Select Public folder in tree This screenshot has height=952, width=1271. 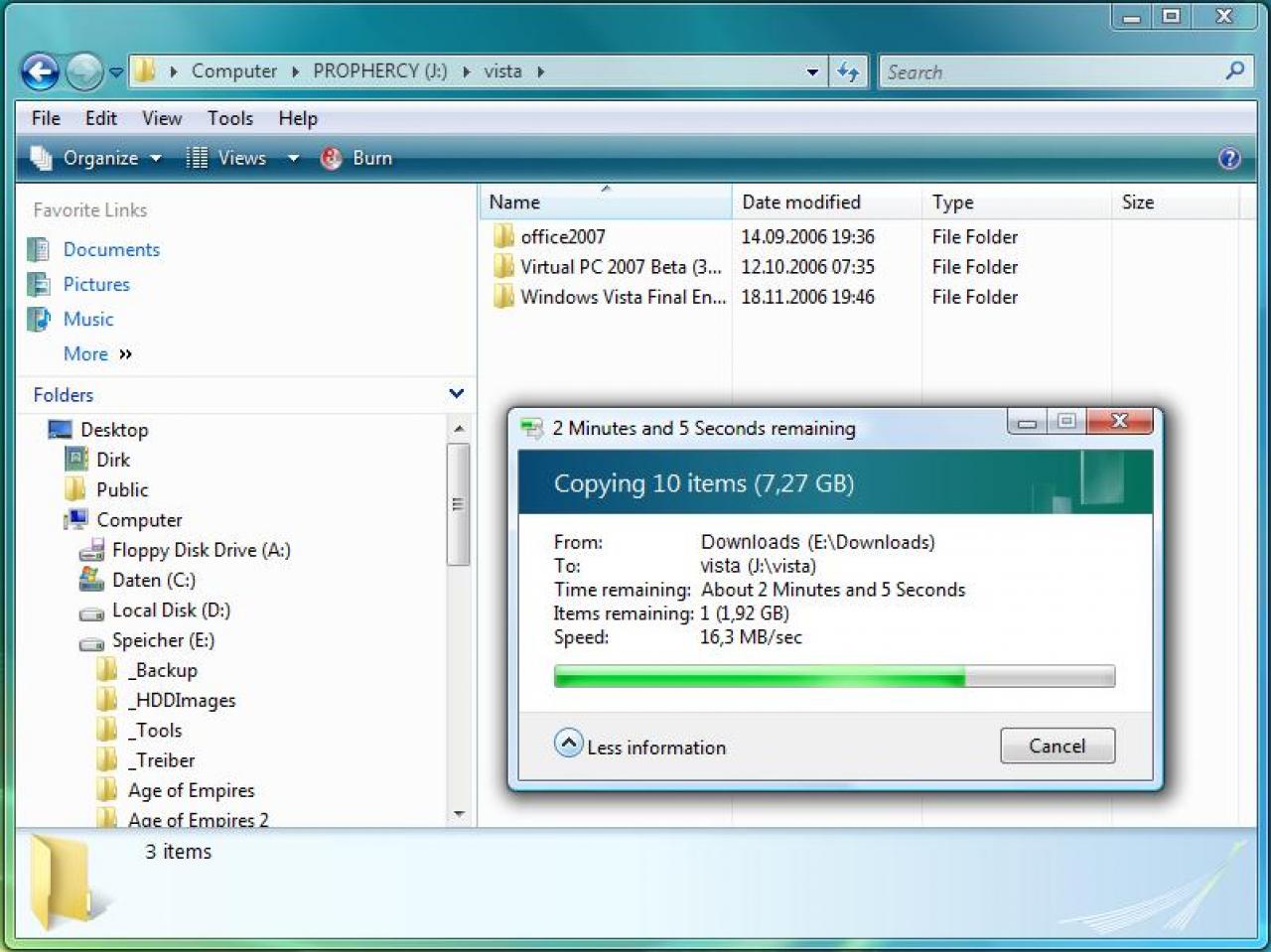122,489
